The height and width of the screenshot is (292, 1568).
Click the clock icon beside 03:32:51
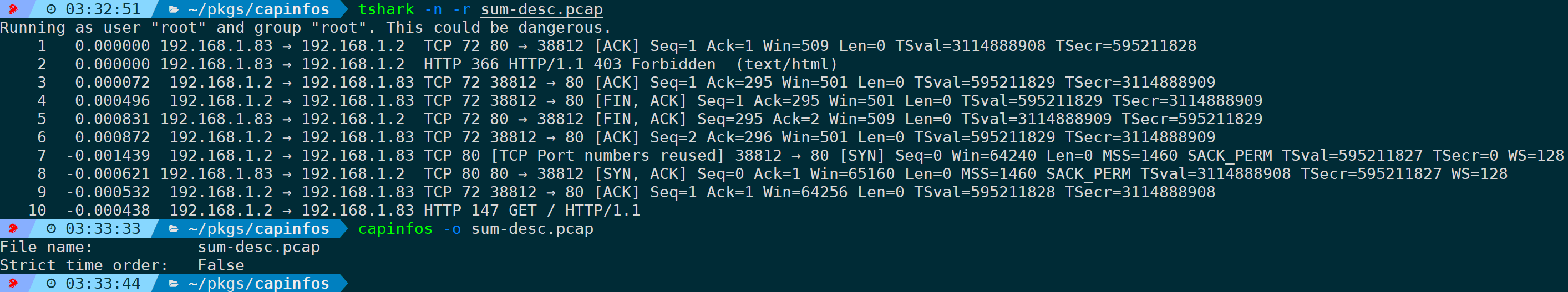pyautogui.click(x=52, y=9)
